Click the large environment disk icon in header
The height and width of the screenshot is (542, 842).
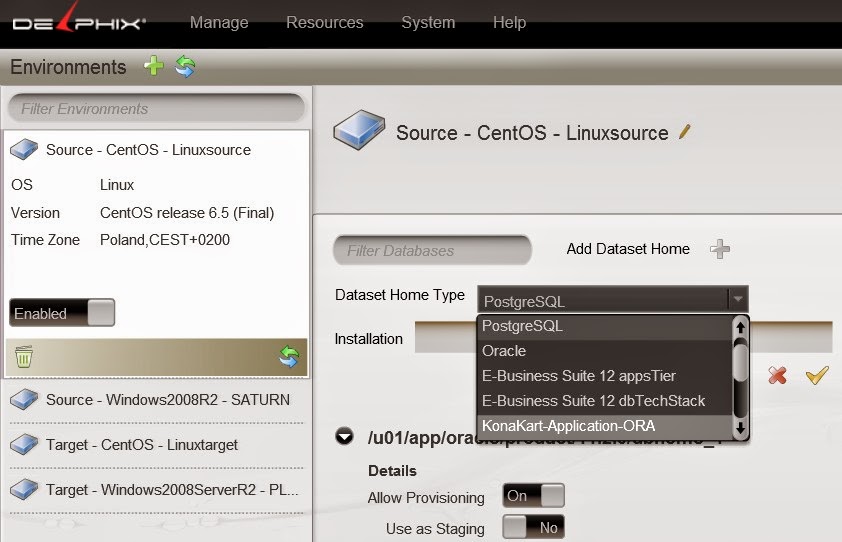(x=359, y=131)
